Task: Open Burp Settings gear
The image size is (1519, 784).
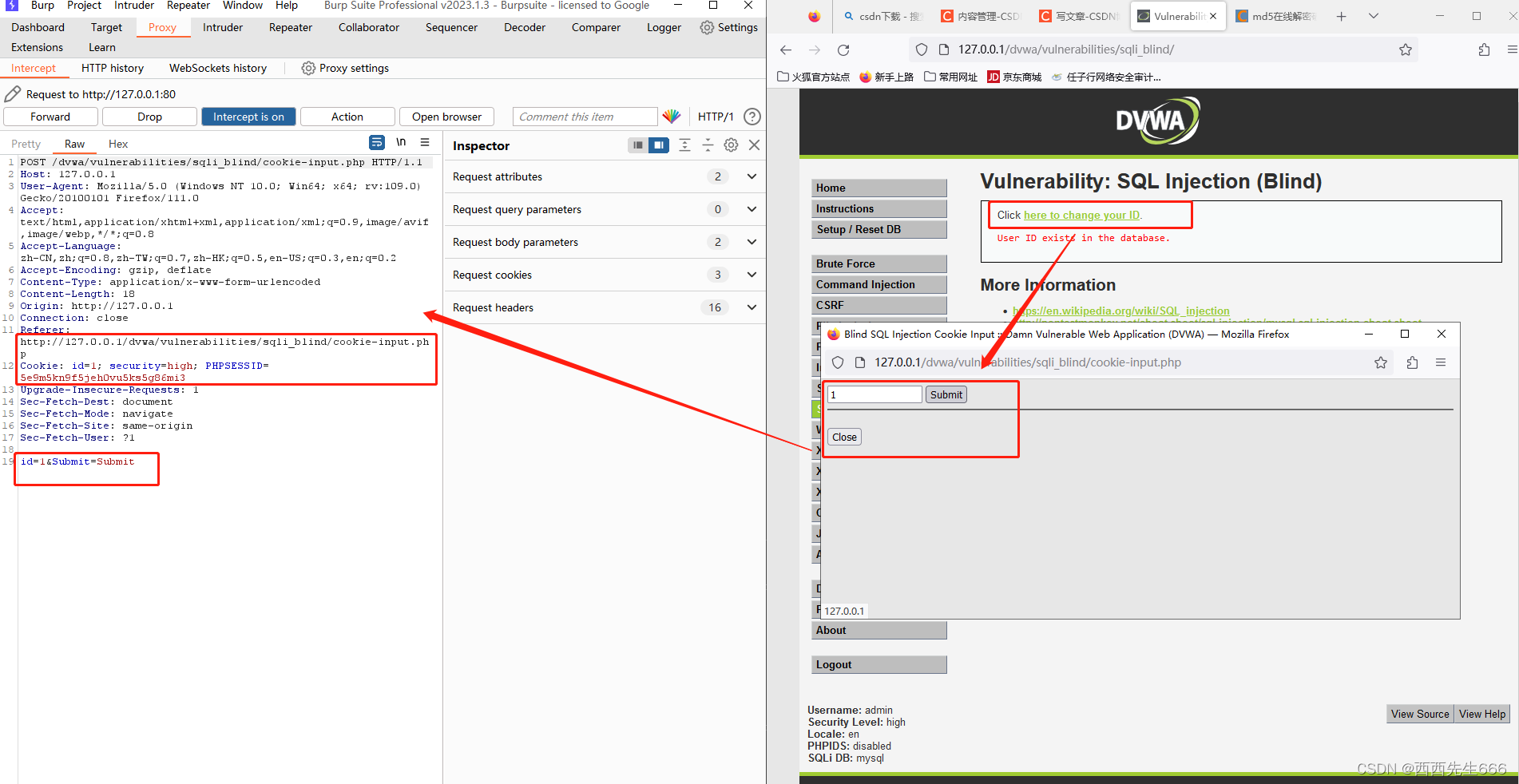Action: (x=728, y=27)
